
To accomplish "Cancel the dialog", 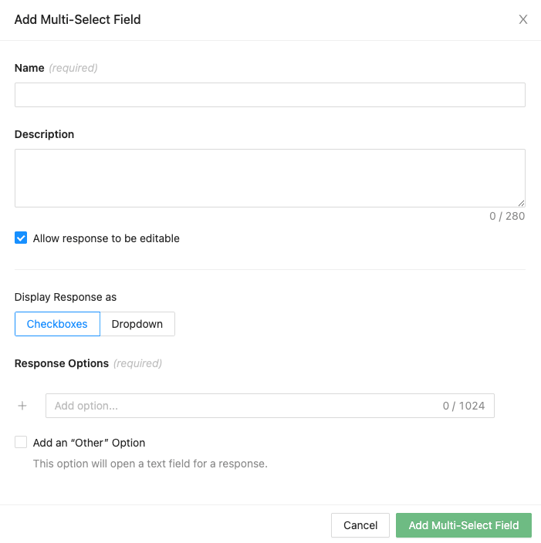I will click(360, 525).
